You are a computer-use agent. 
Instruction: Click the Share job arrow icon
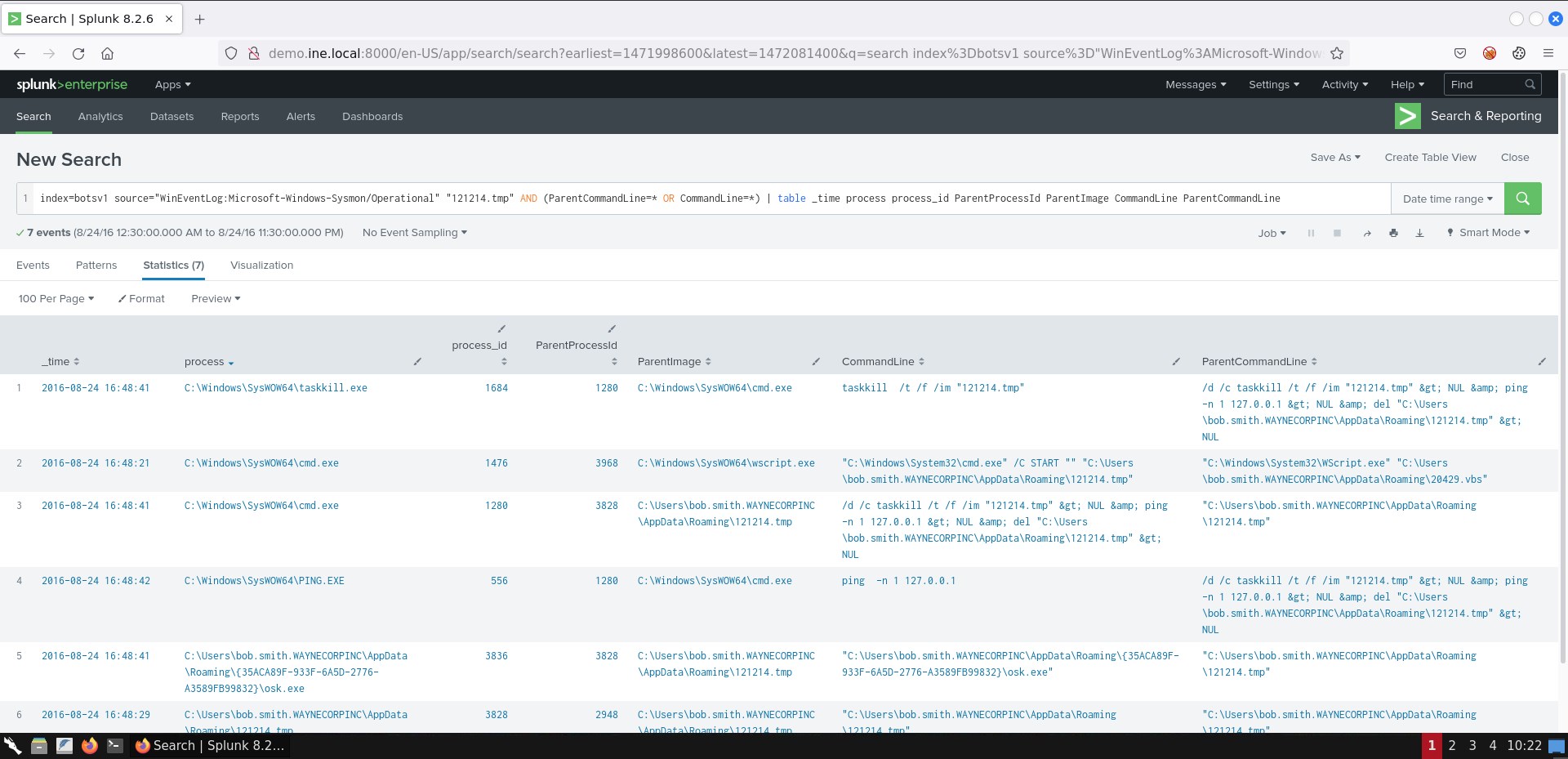point(1366,234)
